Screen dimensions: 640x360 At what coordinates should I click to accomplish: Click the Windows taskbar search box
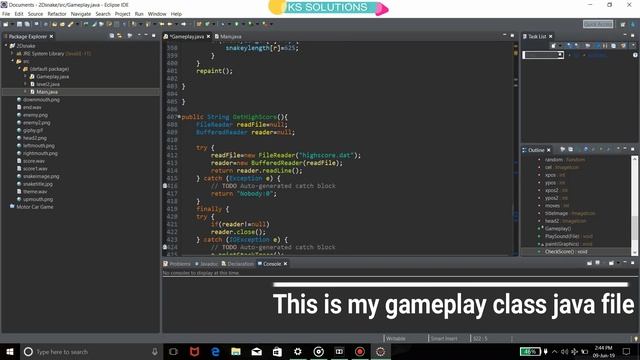point(91,351)
